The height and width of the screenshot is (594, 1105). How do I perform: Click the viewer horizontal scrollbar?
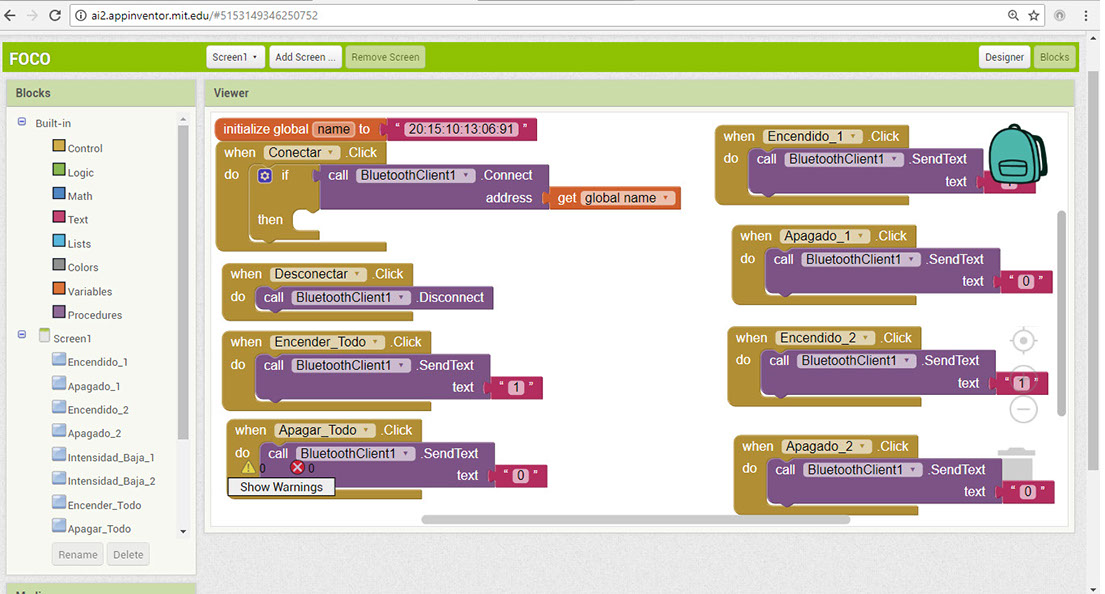[636, 520]
